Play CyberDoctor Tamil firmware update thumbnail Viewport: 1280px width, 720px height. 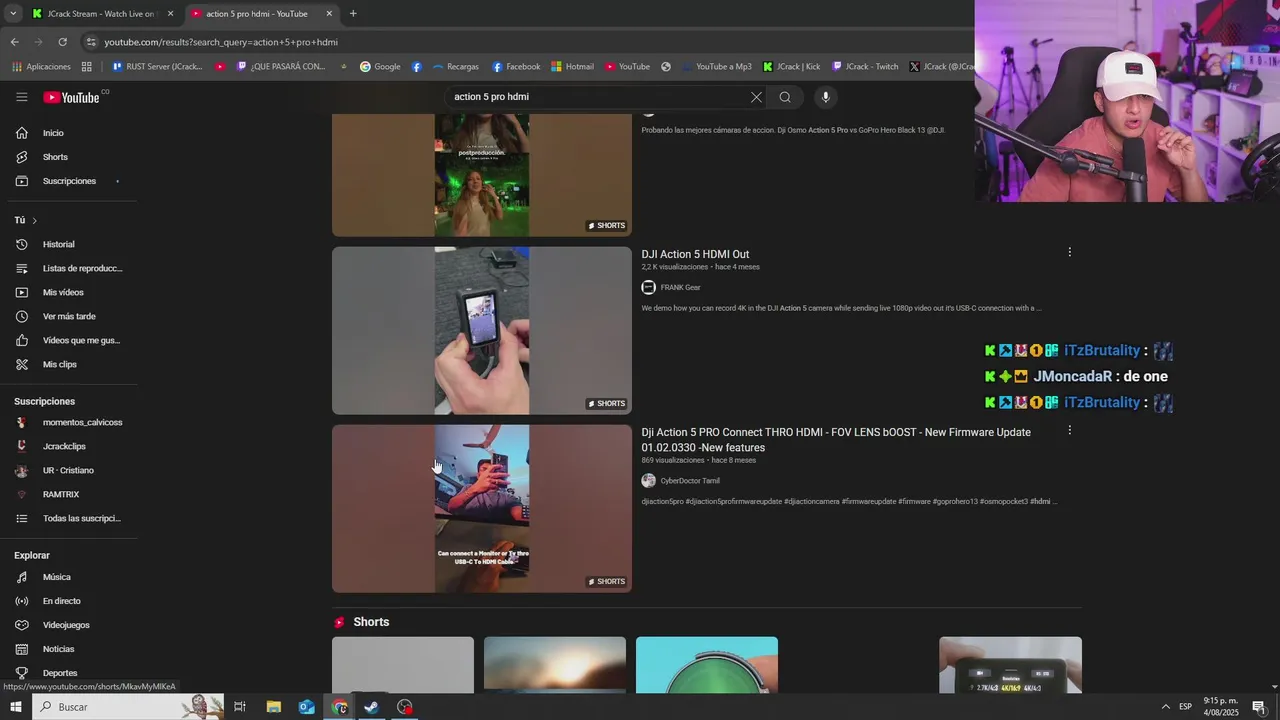coord(482,508)
